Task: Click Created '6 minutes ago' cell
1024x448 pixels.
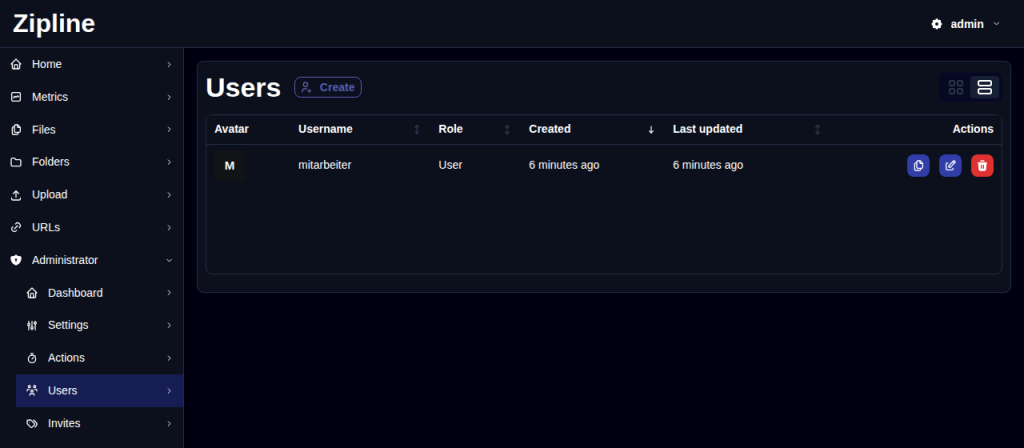Action: (x=564, y=165)
